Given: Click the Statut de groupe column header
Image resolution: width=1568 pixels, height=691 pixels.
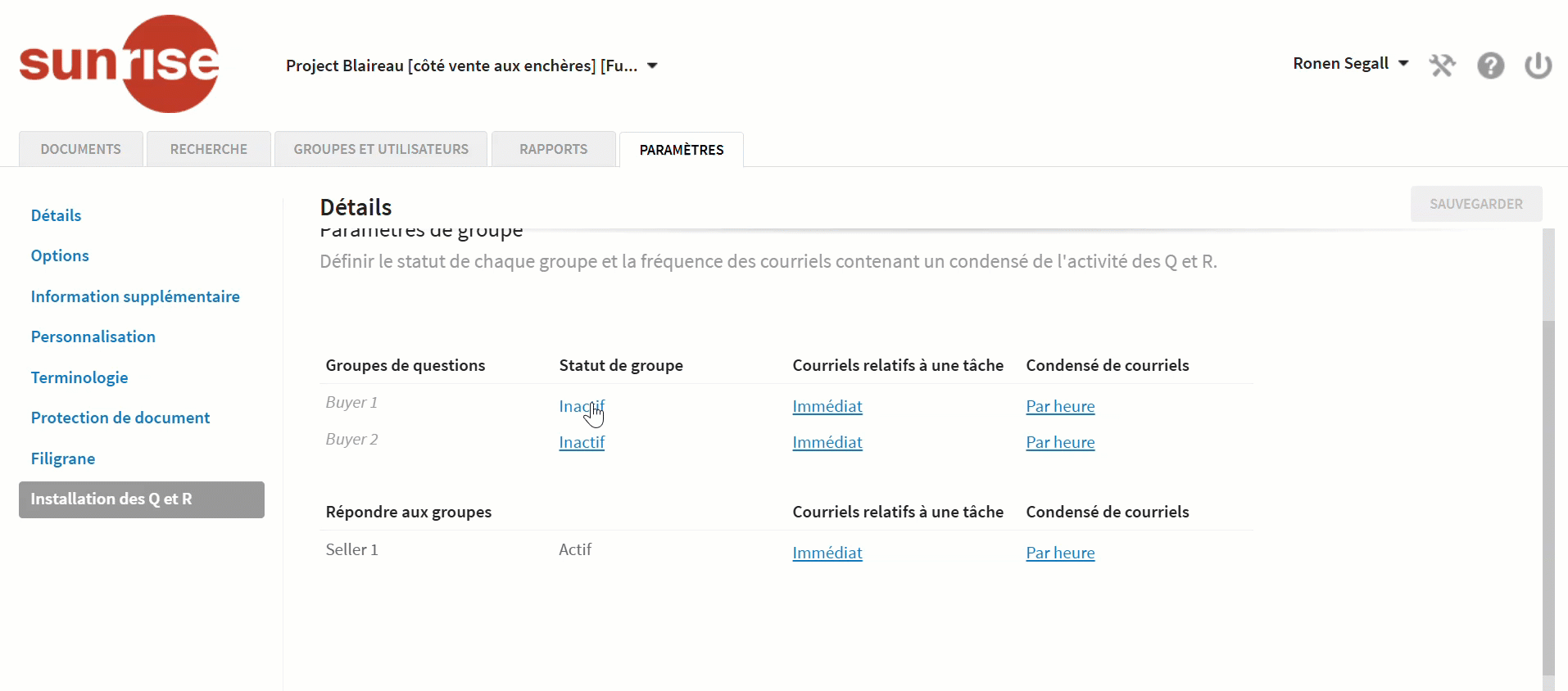Looking at the screenshot, I should (621, 365).
